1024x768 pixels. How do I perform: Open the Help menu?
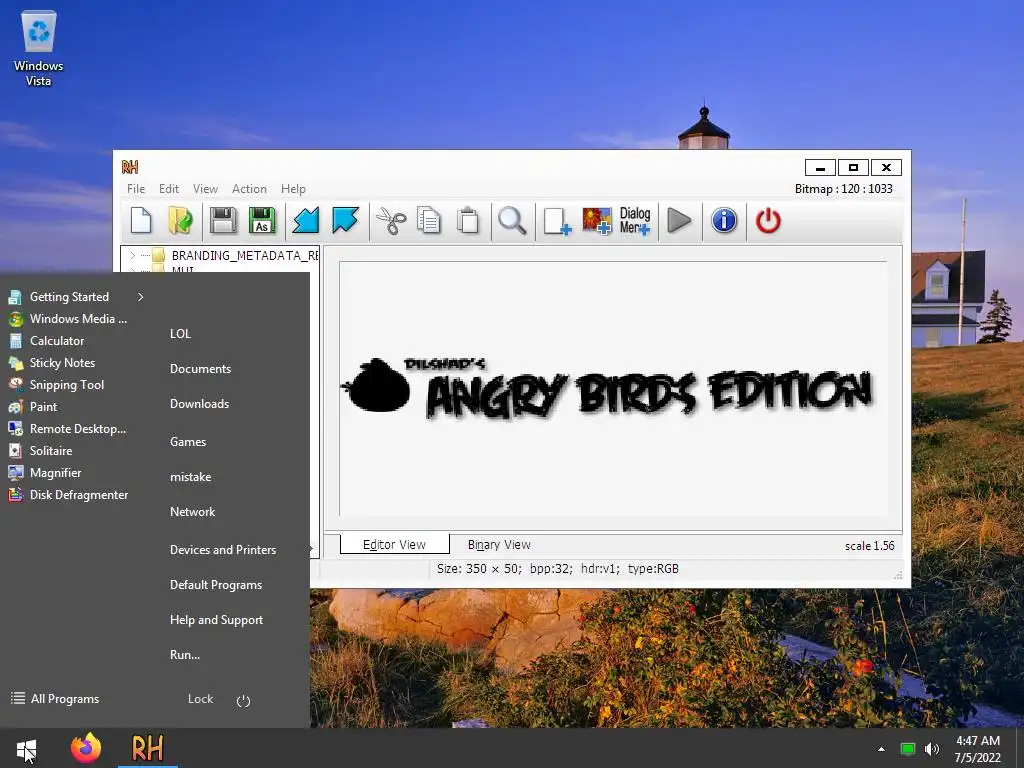293,189
